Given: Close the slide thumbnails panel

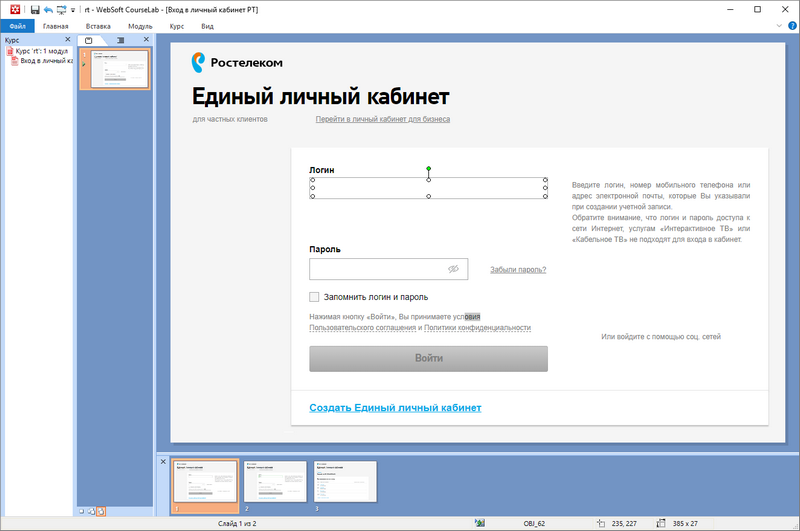Looking at the screenshot, I should [146, 39].
